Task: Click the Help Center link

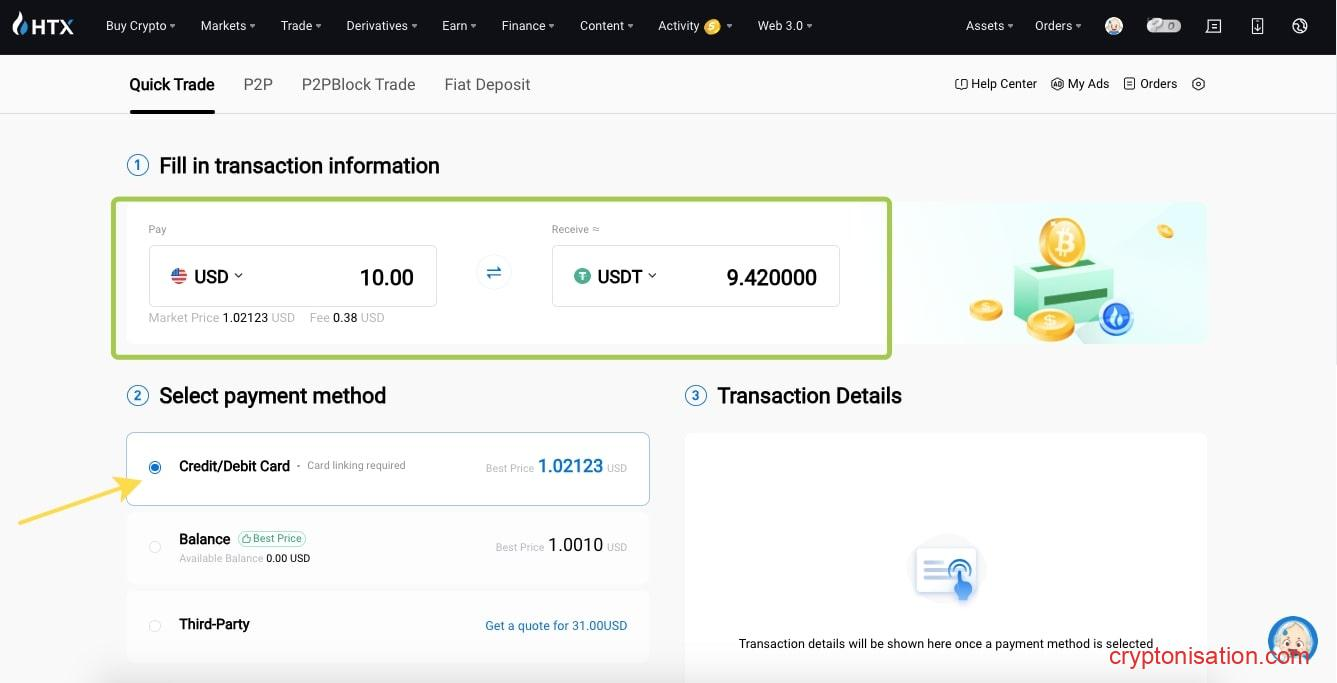Action: tap(996, 84)
